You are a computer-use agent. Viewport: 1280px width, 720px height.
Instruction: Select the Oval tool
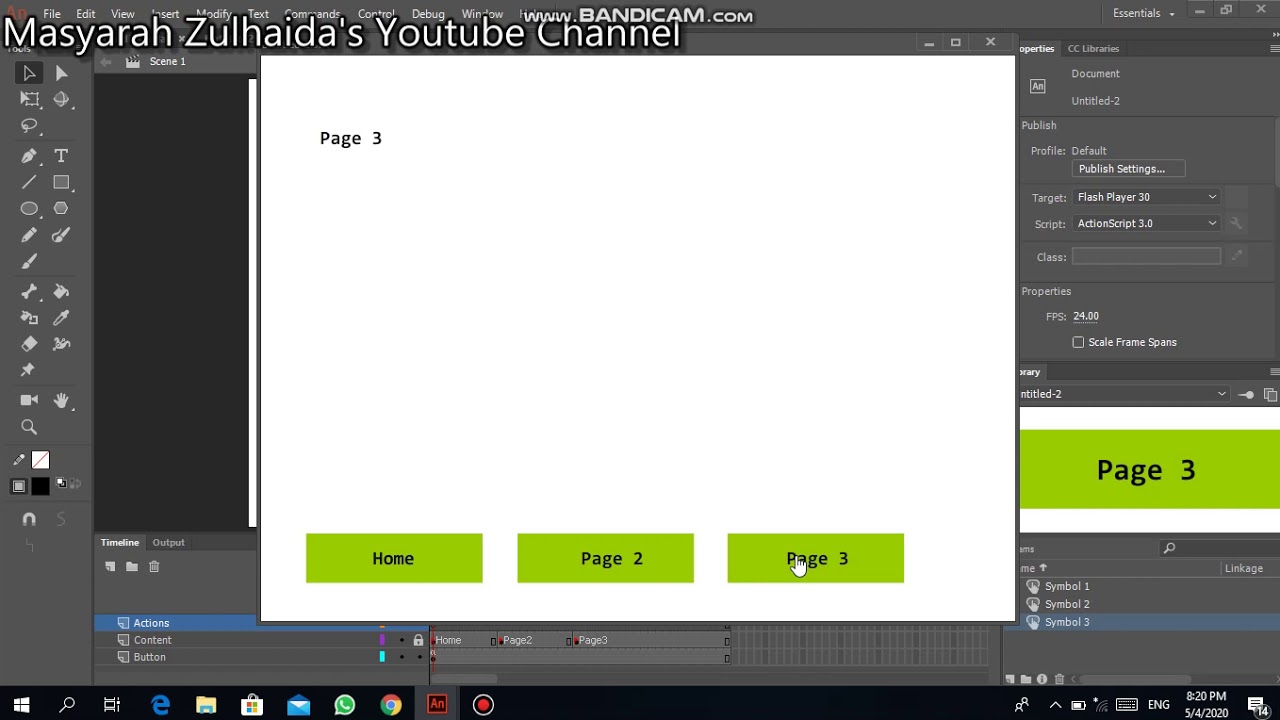[x=29, y=209]
